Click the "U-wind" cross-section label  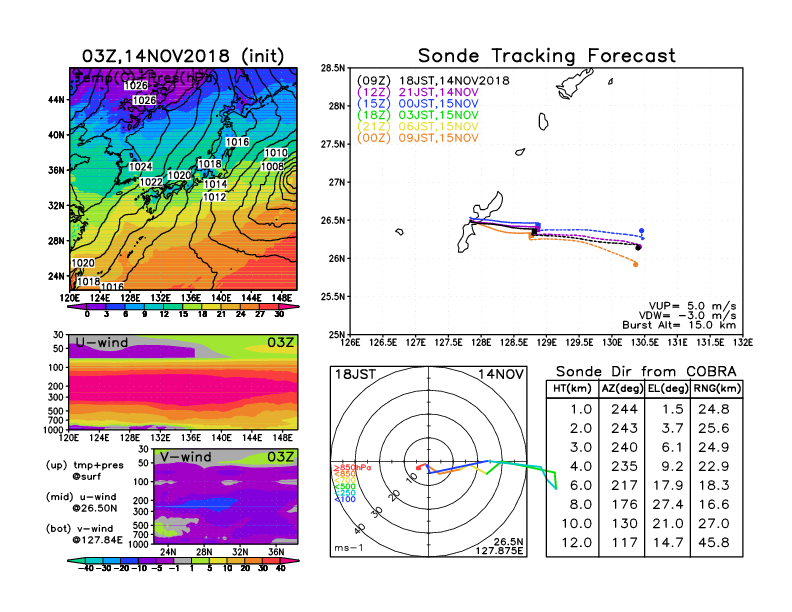tap(102, 342)
